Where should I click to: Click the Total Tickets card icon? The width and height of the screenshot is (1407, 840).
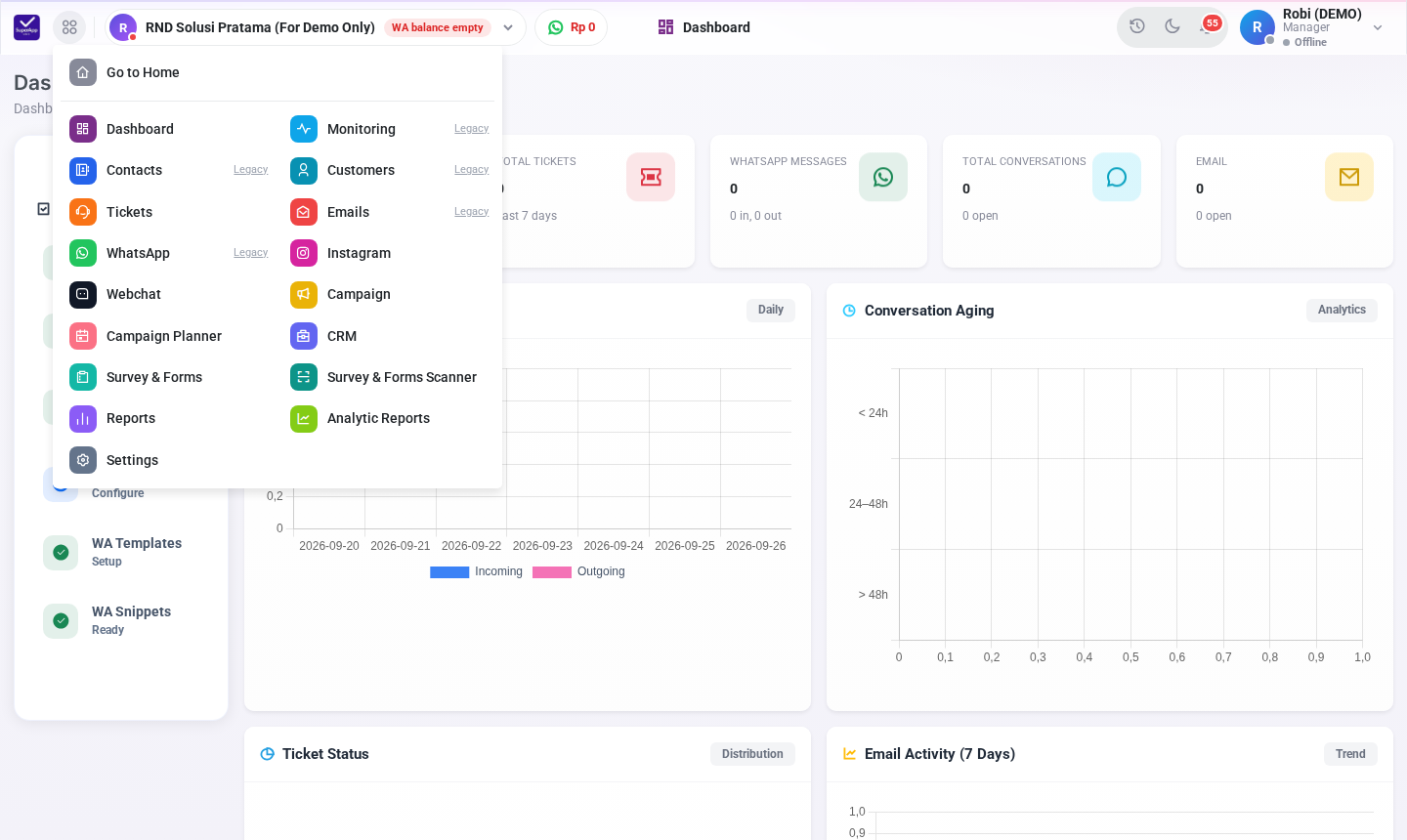[651, 177]
